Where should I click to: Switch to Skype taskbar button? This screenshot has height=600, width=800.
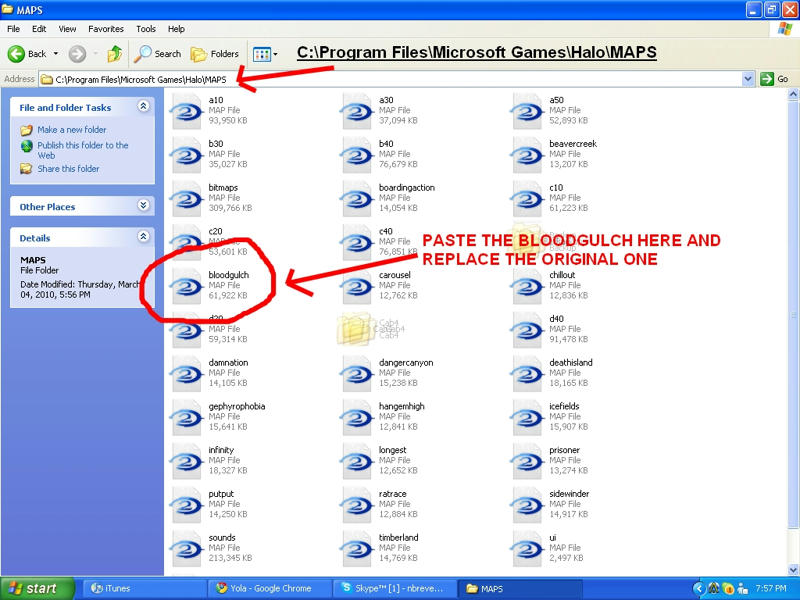[395, 588]
